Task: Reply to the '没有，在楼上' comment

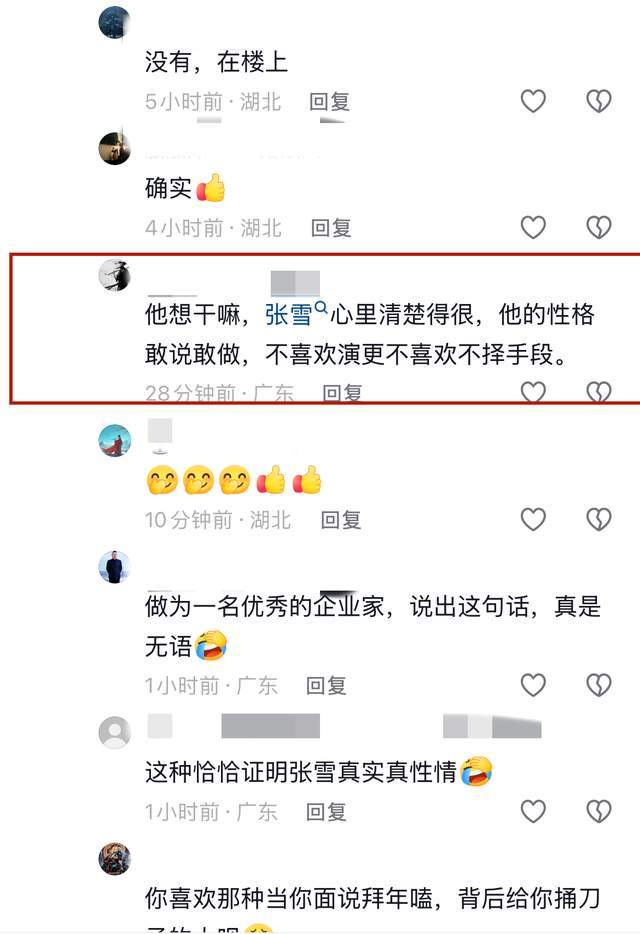Action: pyautogui.click(x=329, y=101)
